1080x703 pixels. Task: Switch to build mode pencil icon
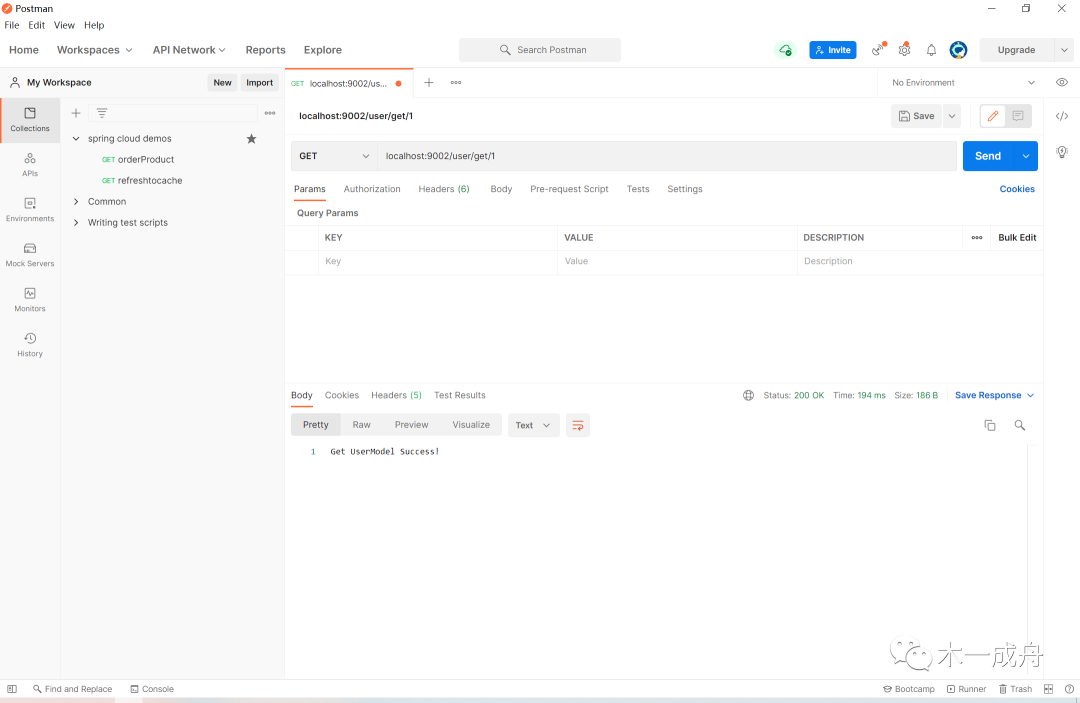(x=993, y=116)
